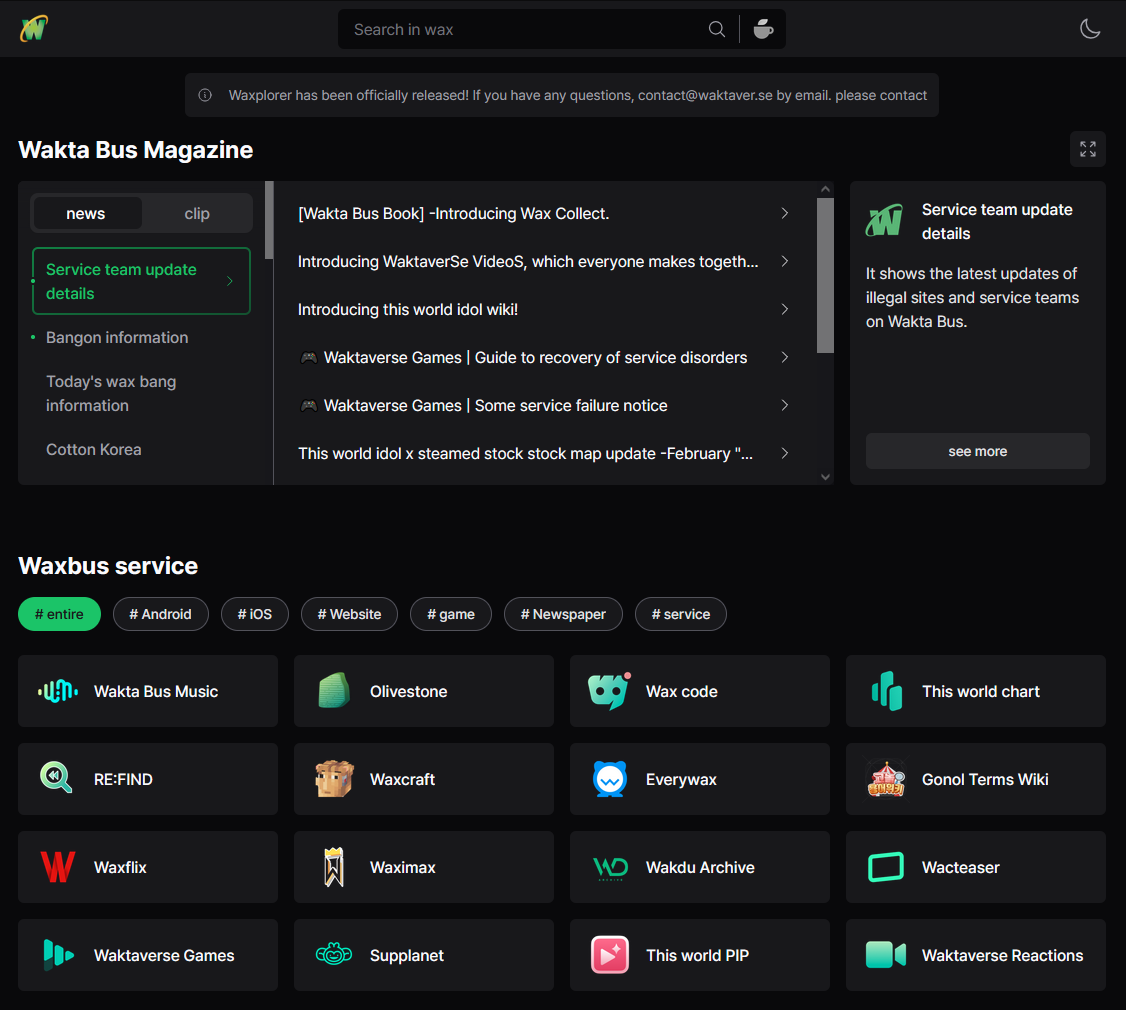1126x1010 pixels.
Task: Expand the magazine to fullscreen
Action: pos(1087,149)
